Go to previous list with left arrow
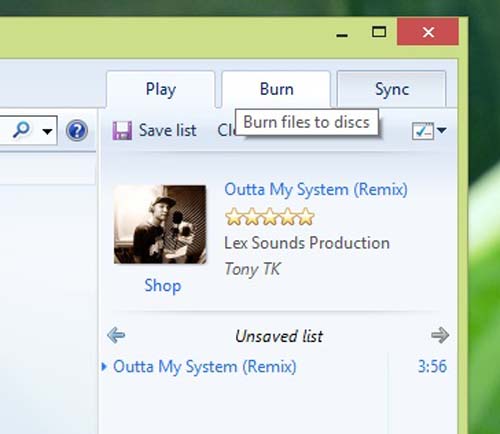This screenshot has height=434, width=500. (x=116, y=335)
